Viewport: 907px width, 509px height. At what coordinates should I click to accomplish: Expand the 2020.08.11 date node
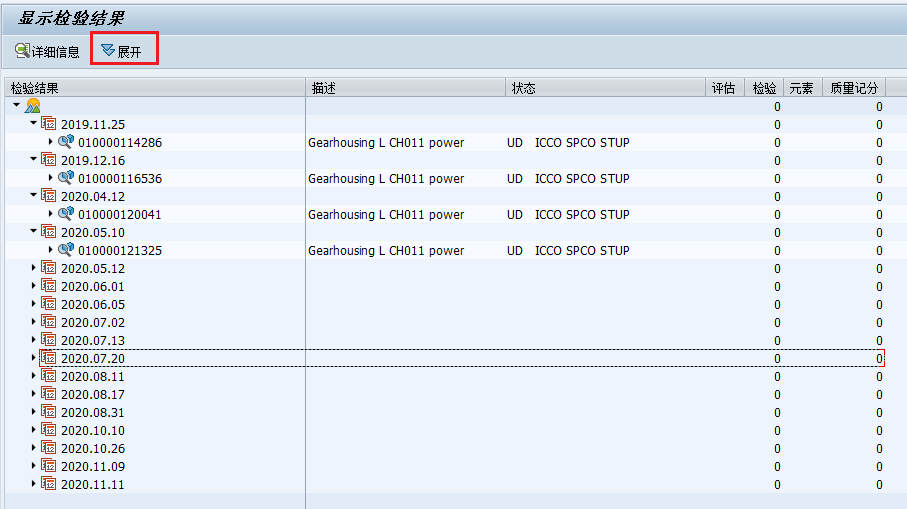click(34, 375)
